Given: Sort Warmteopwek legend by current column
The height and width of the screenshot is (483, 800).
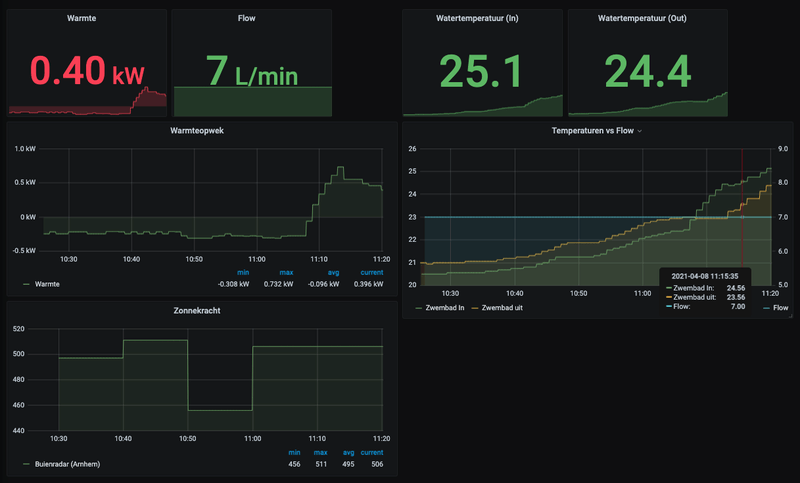Looking at the screenshot, I should pyautogui.click(x=372, y=273).
